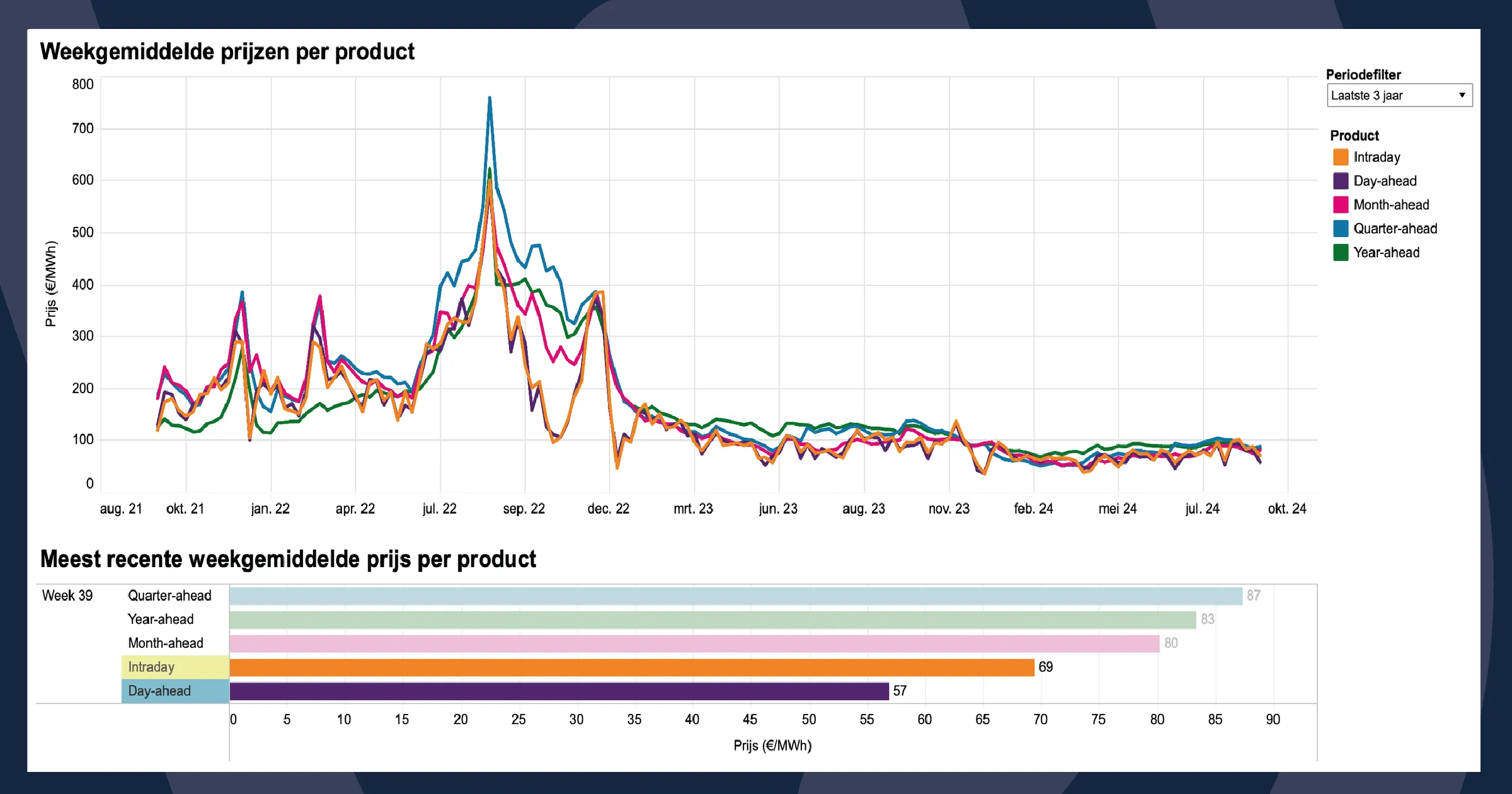Select the Day-ahead legend label
This screenshot has height=794, width=1512.
1385,181
